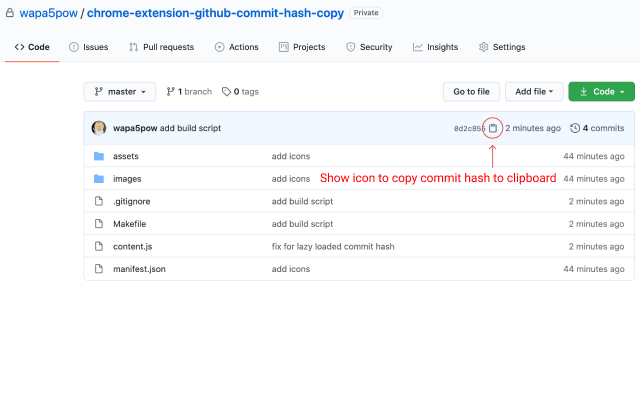640x400 pixels.
Task: Click the tag icon beside 0 tags
Action: 226,91
